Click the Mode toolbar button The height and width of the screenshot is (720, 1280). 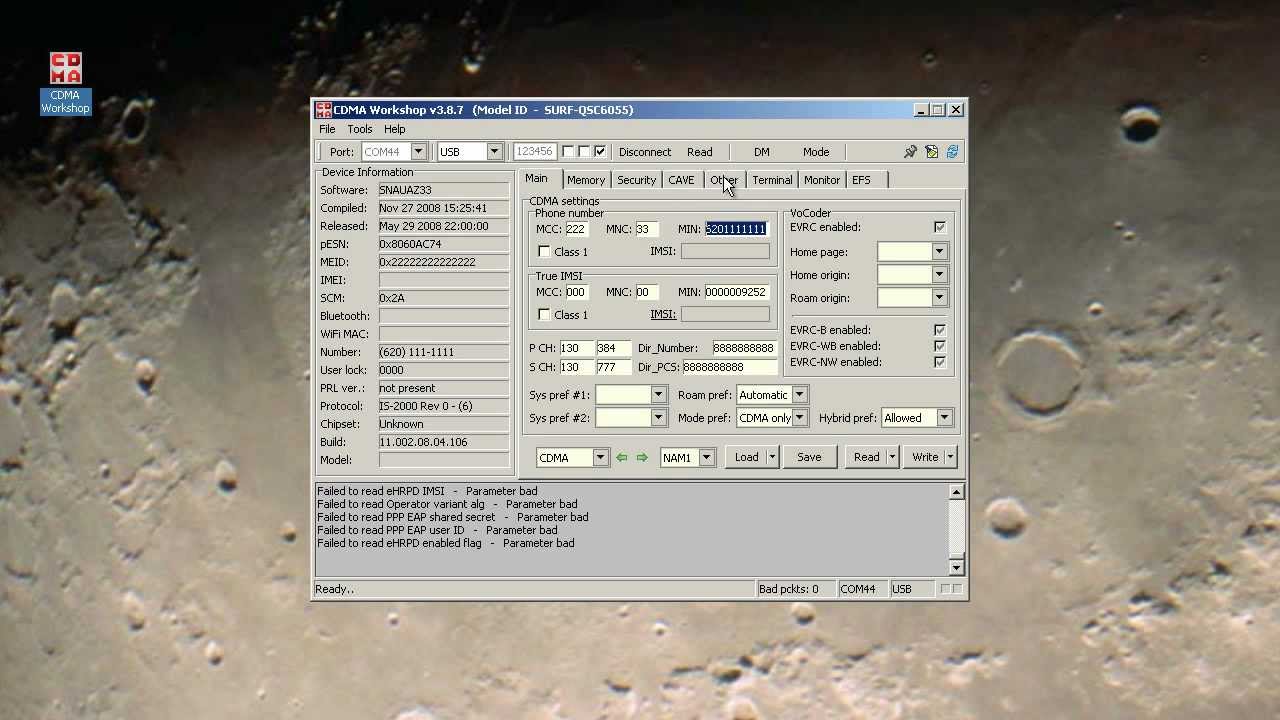816,152
